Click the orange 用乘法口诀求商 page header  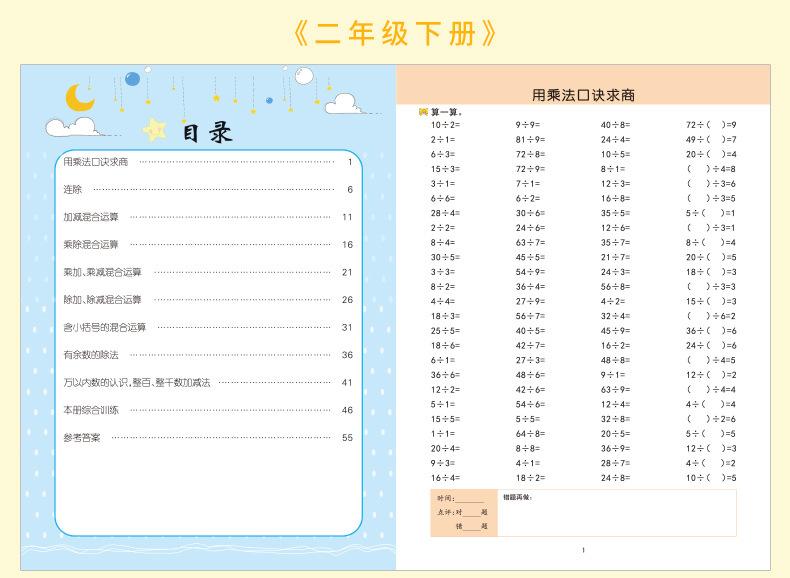click(583, 95)
